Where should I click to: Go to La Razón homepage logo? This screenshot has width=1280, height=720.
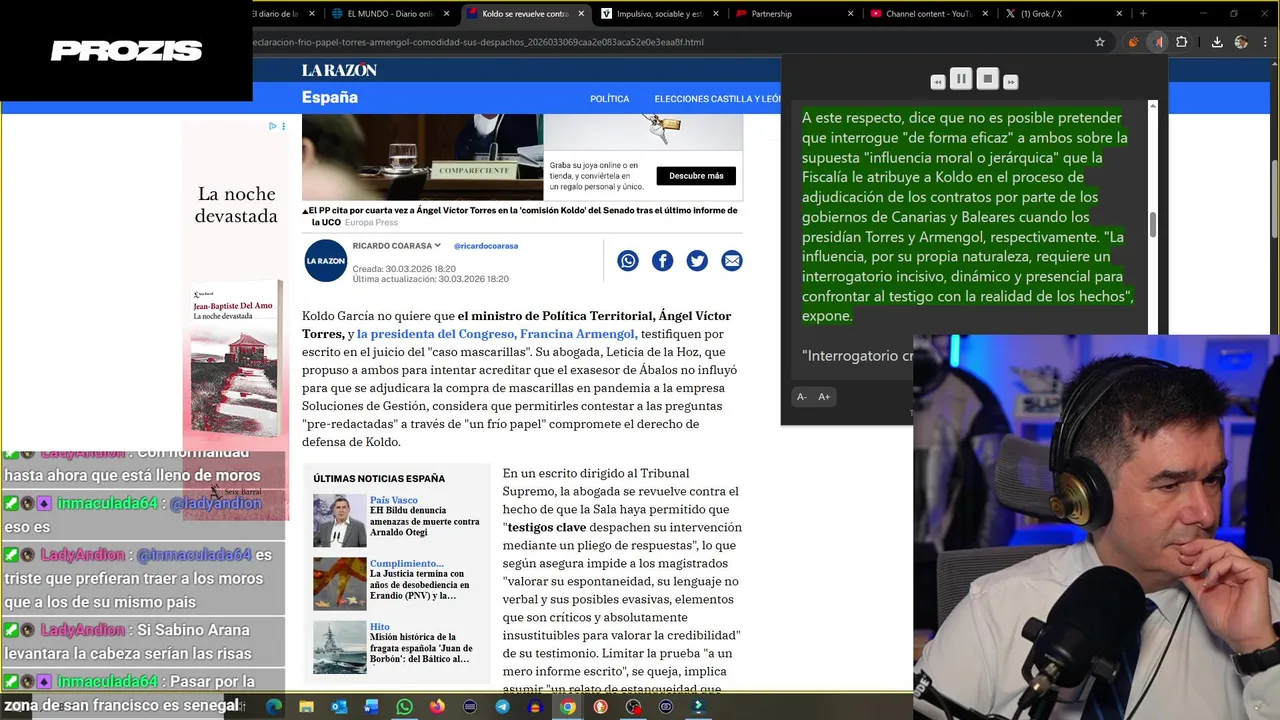[x=339, y=70]
